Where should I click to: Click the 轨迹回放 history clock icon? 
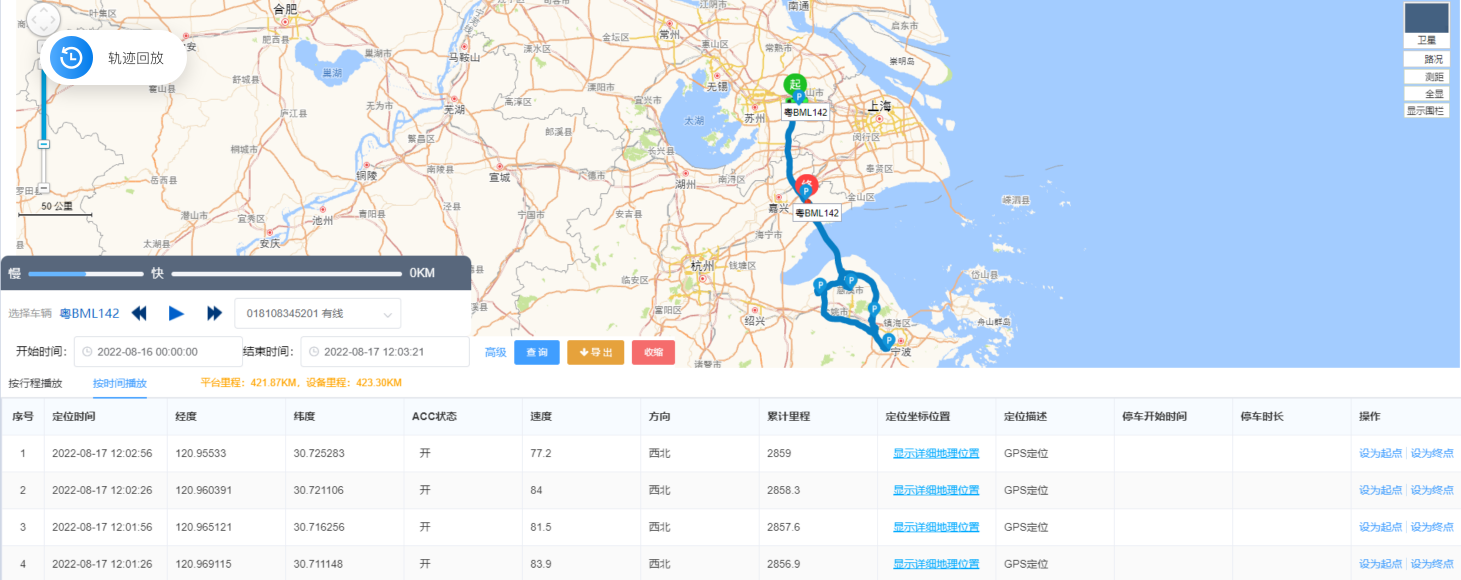(72, 58)
